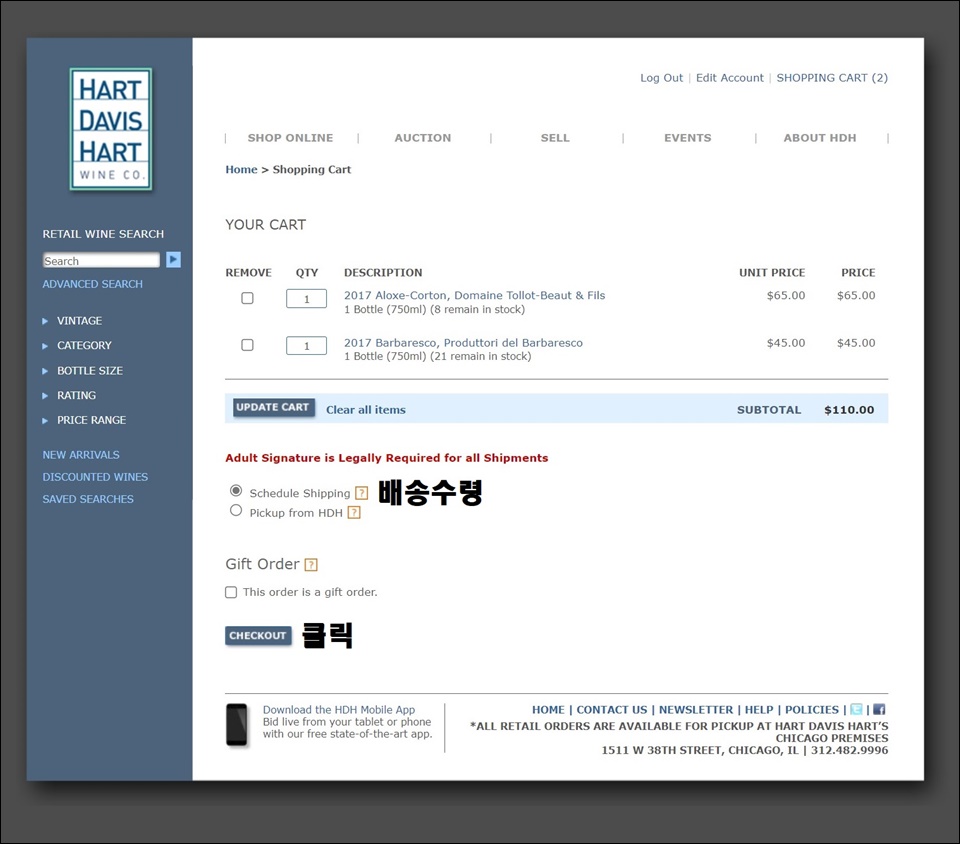Screen dimensions: 960x844
Task: Open the Advanced Search link
Action: pos(92,284)
